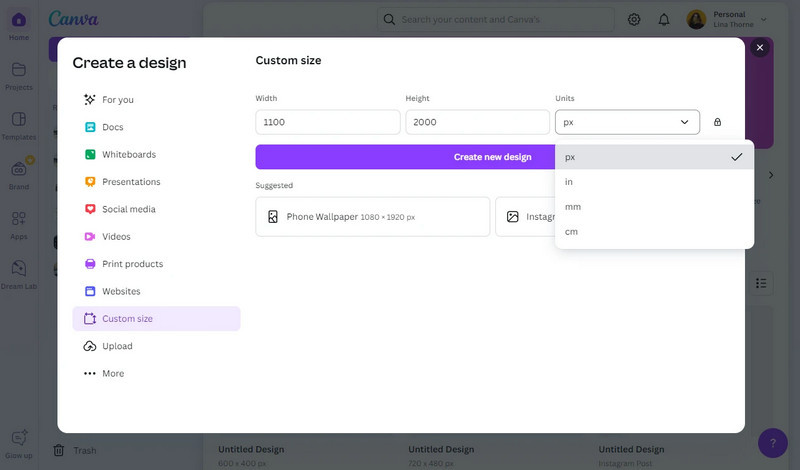Open the settings gear icon
Screen dimensions: 800x470
[634, 19]
